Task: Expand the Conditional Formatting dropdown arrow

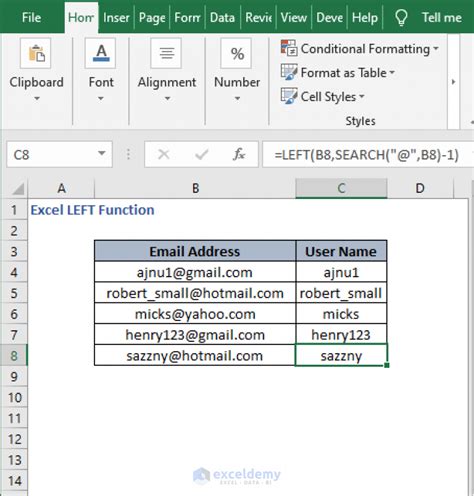Action: coord(436,49)
